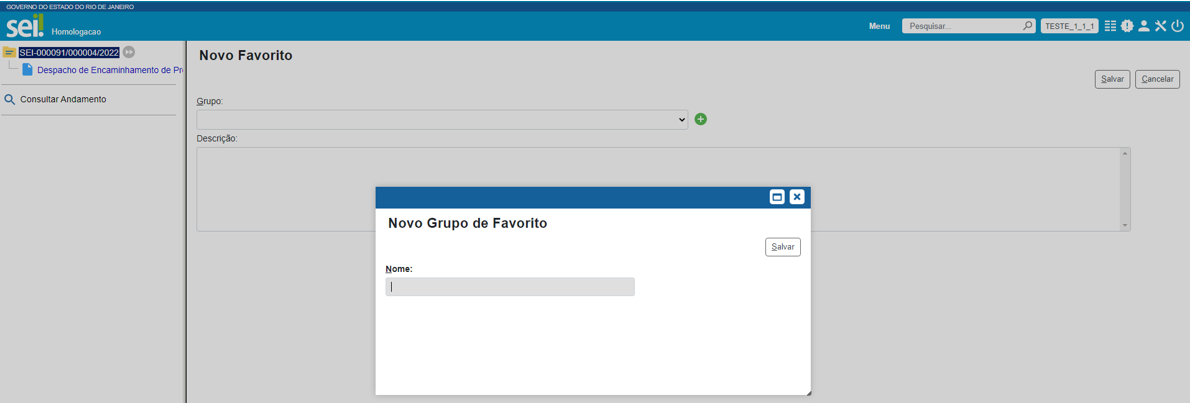Image resolution: width=1192 pixels, height=403 pixels.
Task: Open the process control grid icon
Action: [x=1110, y=26]
